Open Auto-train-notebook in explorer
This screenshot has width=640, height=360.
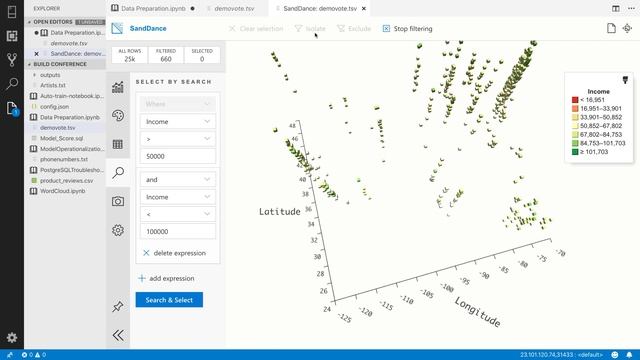[71, 96]
